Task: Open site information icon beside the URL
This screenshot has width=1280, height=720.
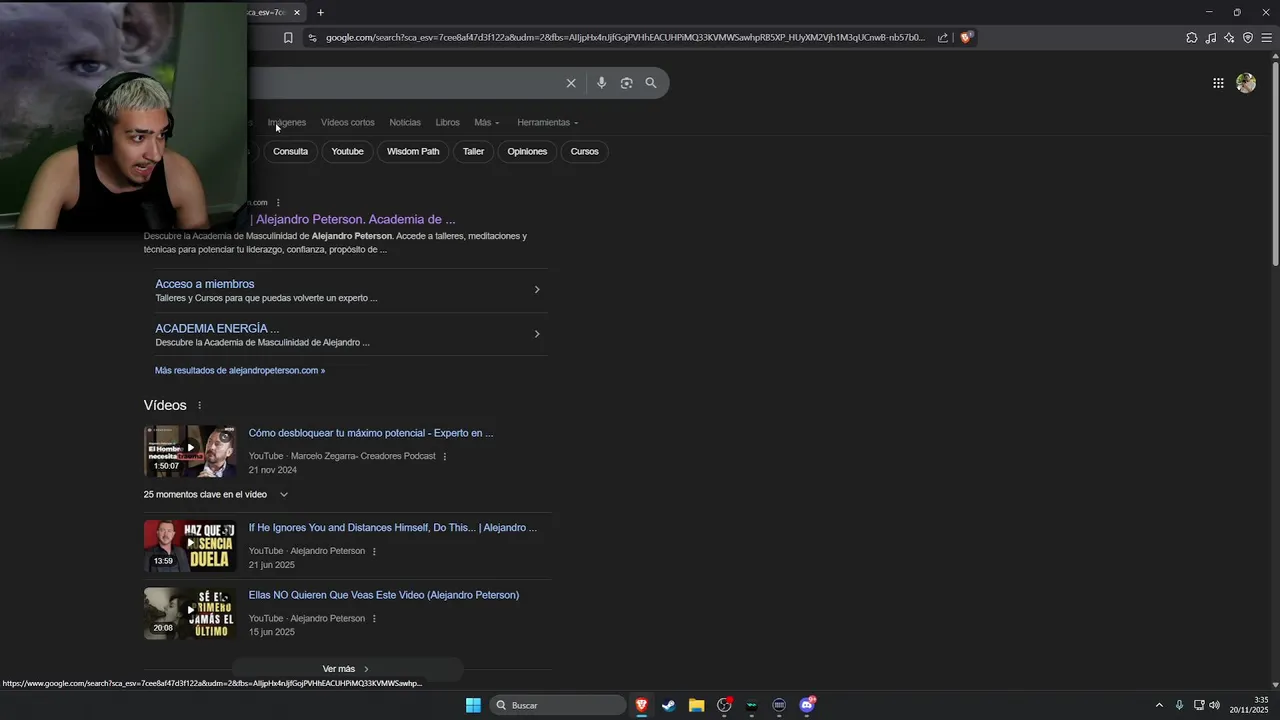Action: coord(312,38)
